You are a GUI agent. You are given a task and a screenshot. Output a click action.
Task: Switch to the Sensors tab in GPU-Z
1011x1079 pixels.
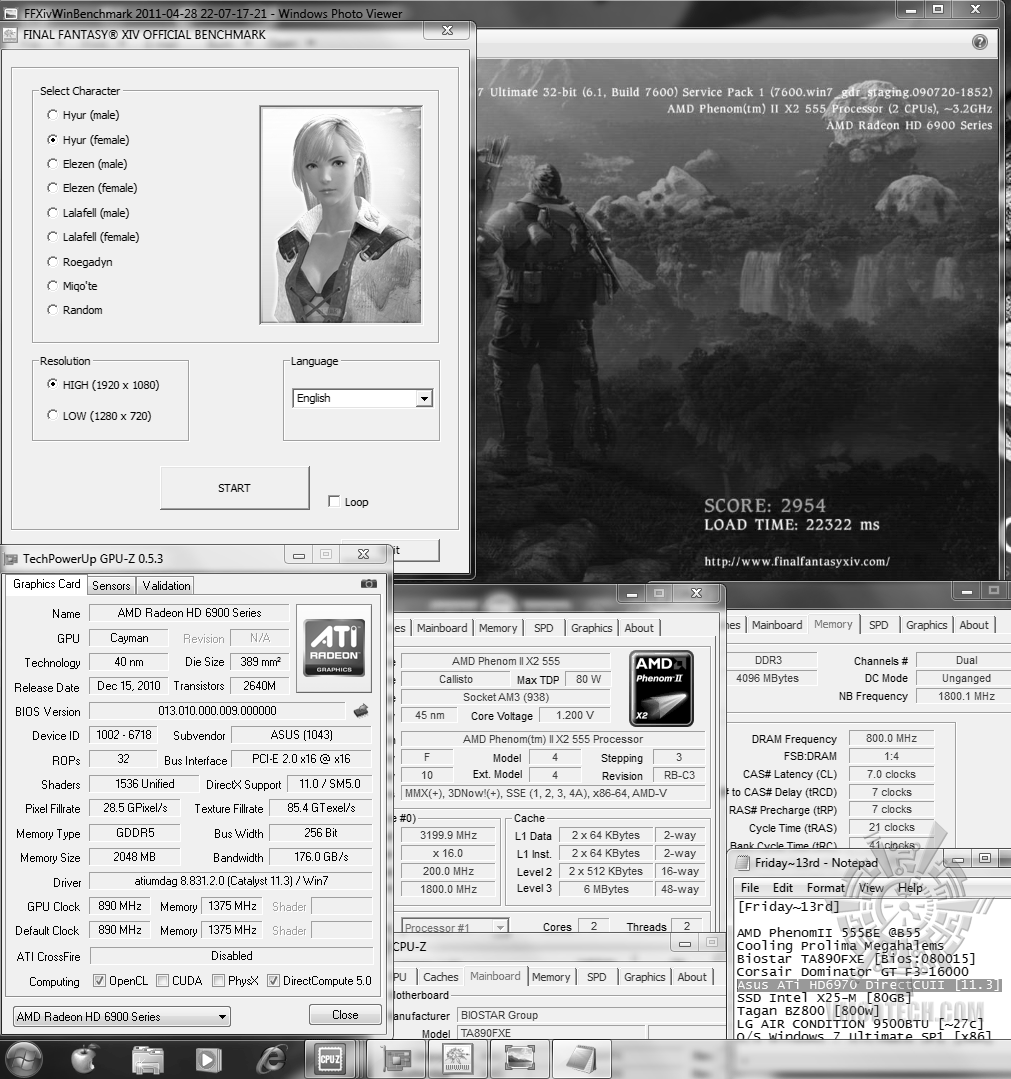(111, 585)
